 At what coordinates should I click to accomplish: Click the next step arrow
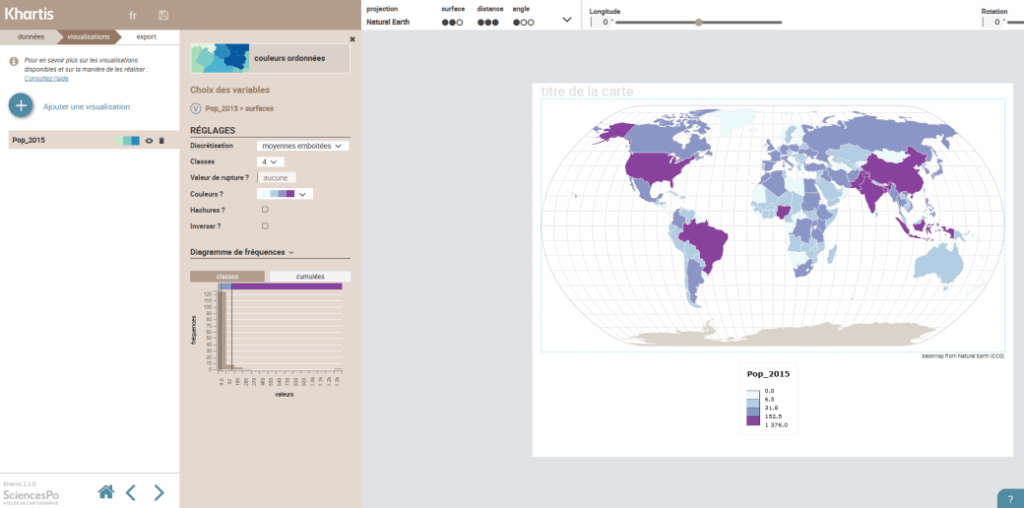coord(159,491)
